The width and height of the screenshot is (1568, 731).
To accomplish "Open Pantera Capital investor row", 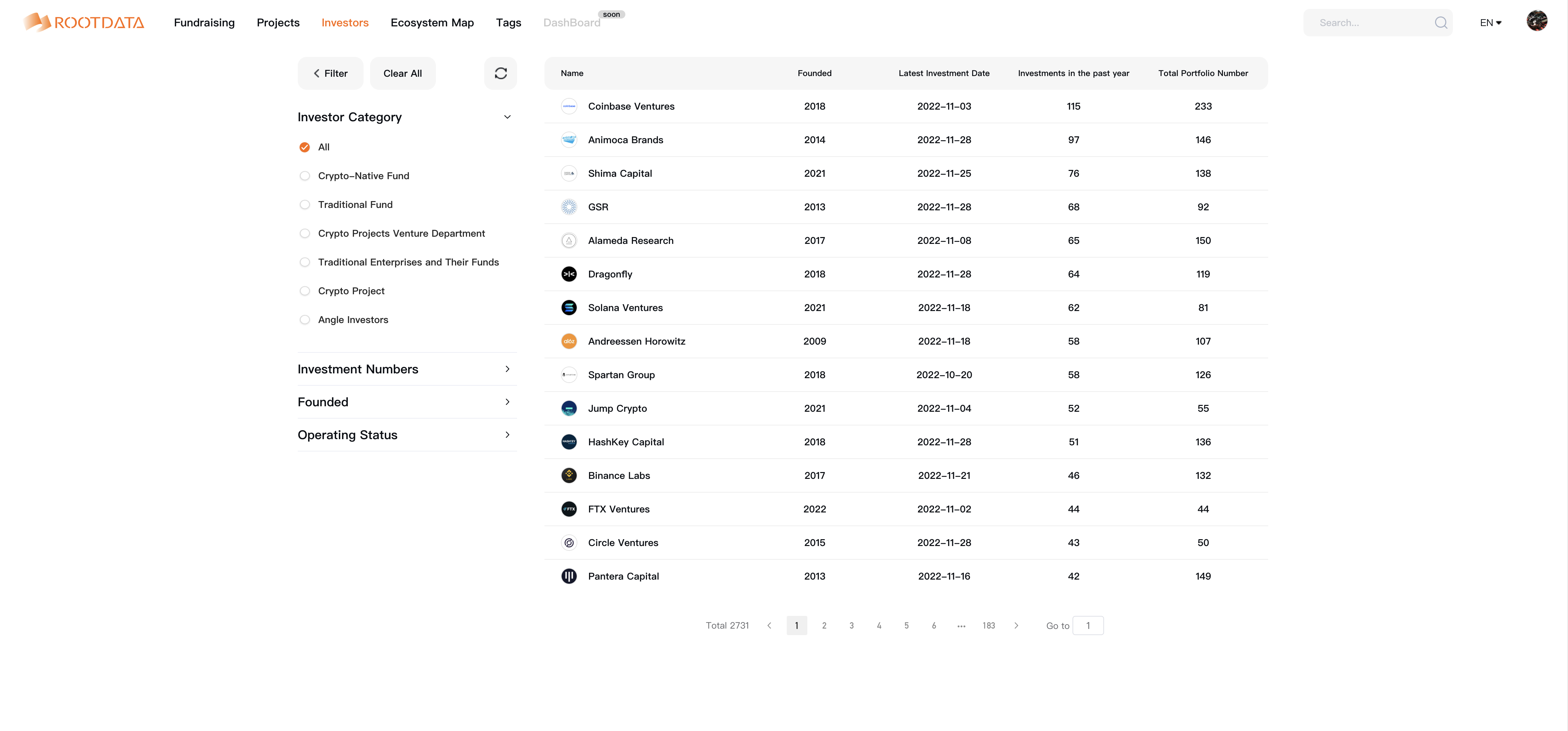I will (906, 576).
